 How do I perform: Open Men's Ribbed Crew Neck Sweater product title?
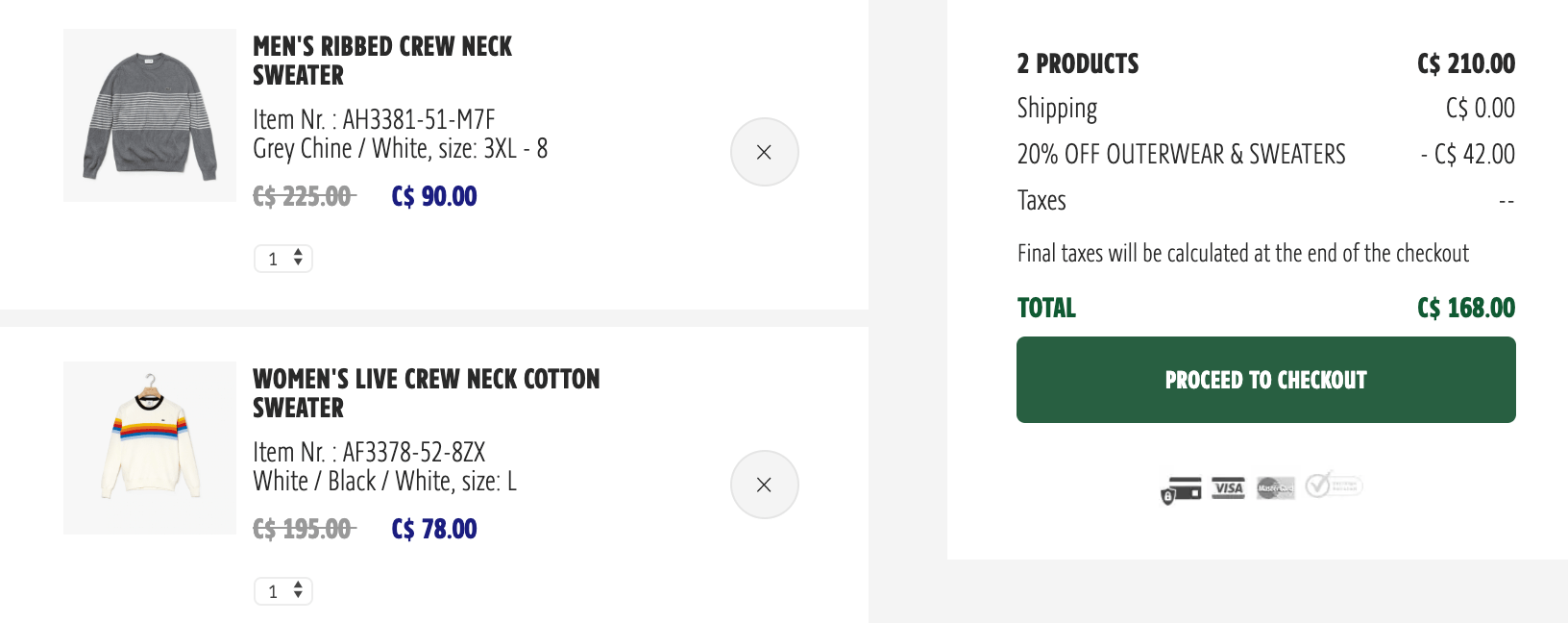point(382,61)
